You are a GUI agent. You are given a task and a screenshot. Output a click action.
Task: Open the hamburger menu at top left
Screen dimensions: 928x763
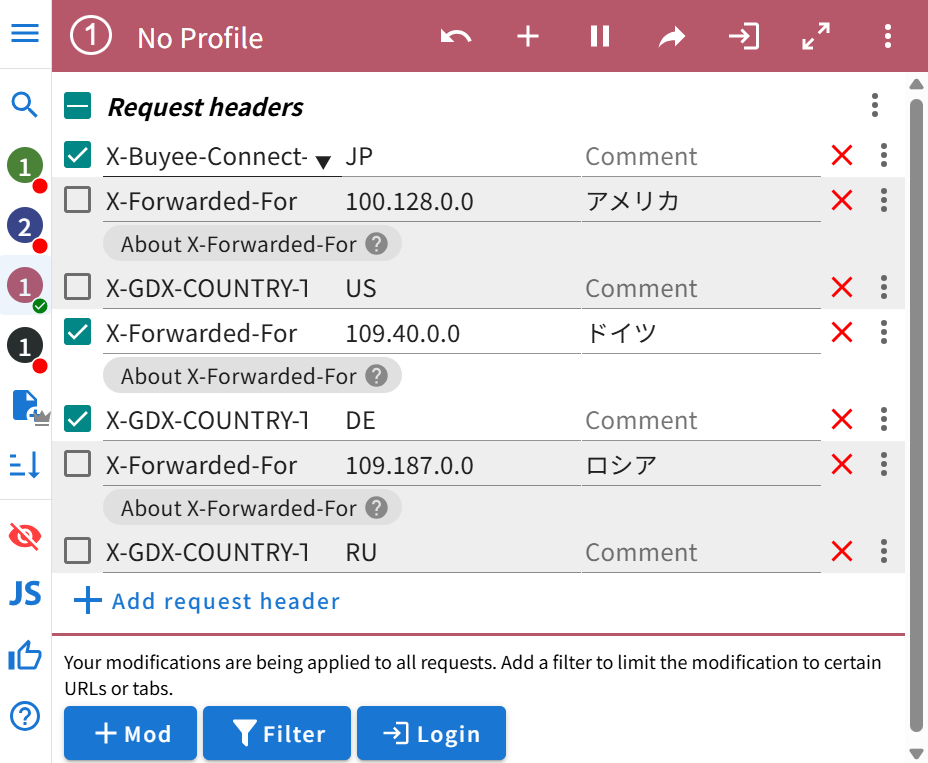(25, 33)
